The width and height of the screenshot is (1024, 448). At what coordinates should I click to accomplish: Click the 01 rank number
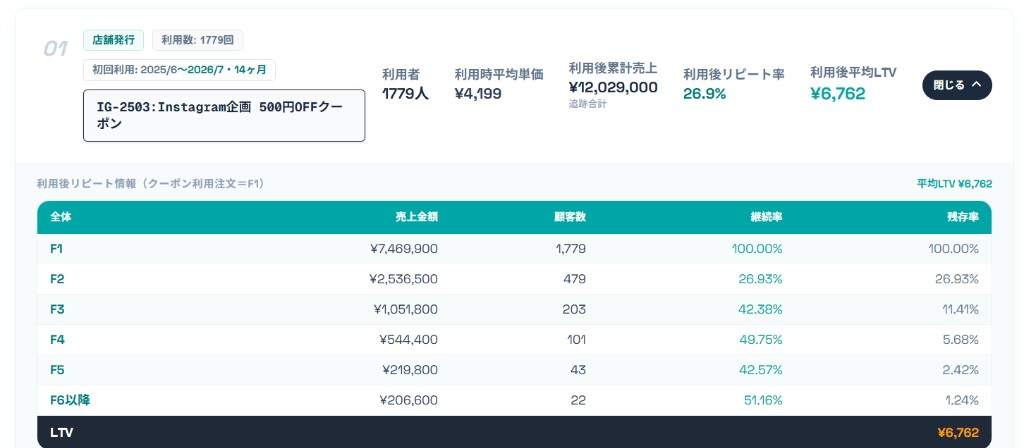56,49
